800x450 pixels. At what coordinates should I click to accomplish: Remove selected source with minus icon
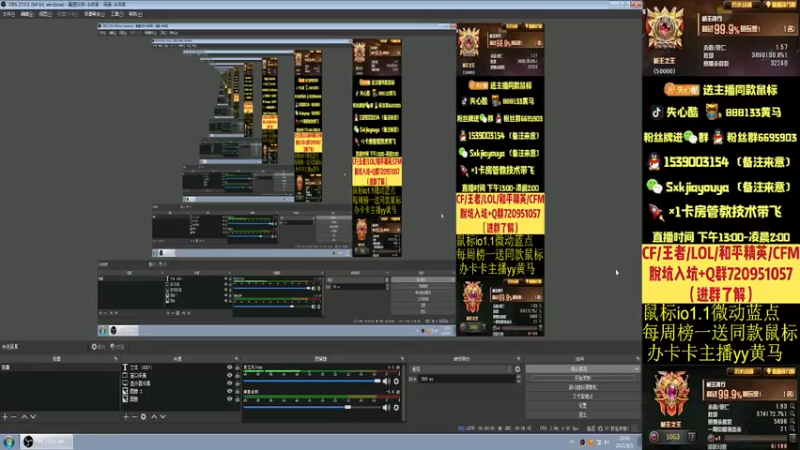[135, 417]
